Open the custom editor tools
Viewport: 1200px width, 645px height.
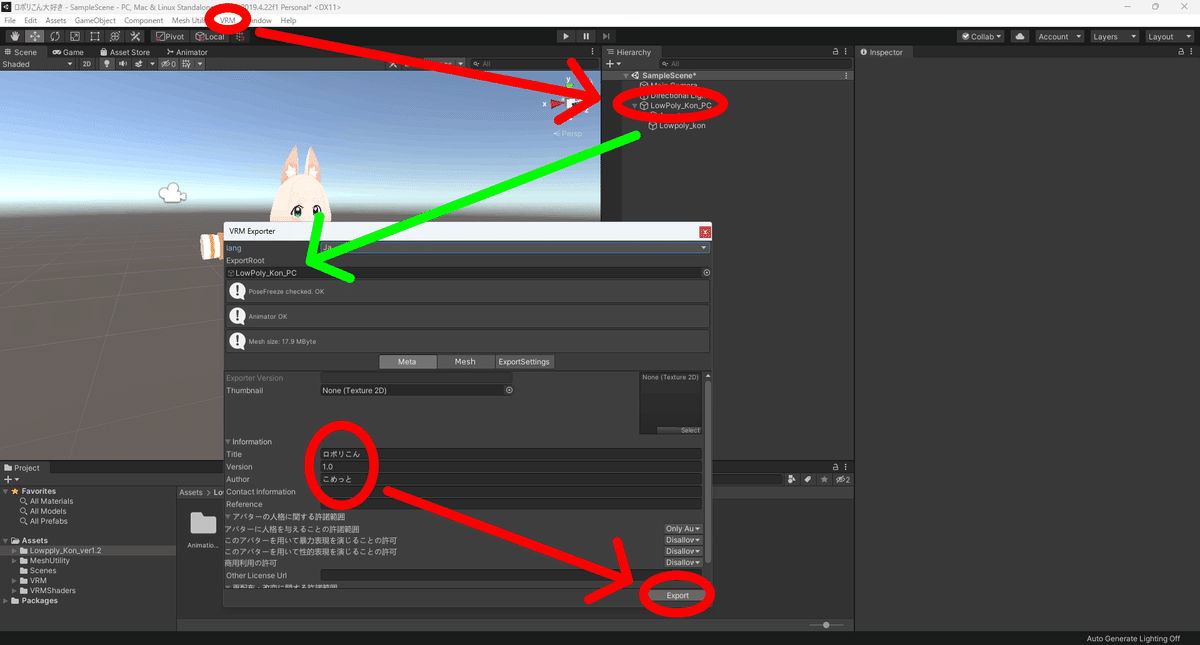click(135, 36)
